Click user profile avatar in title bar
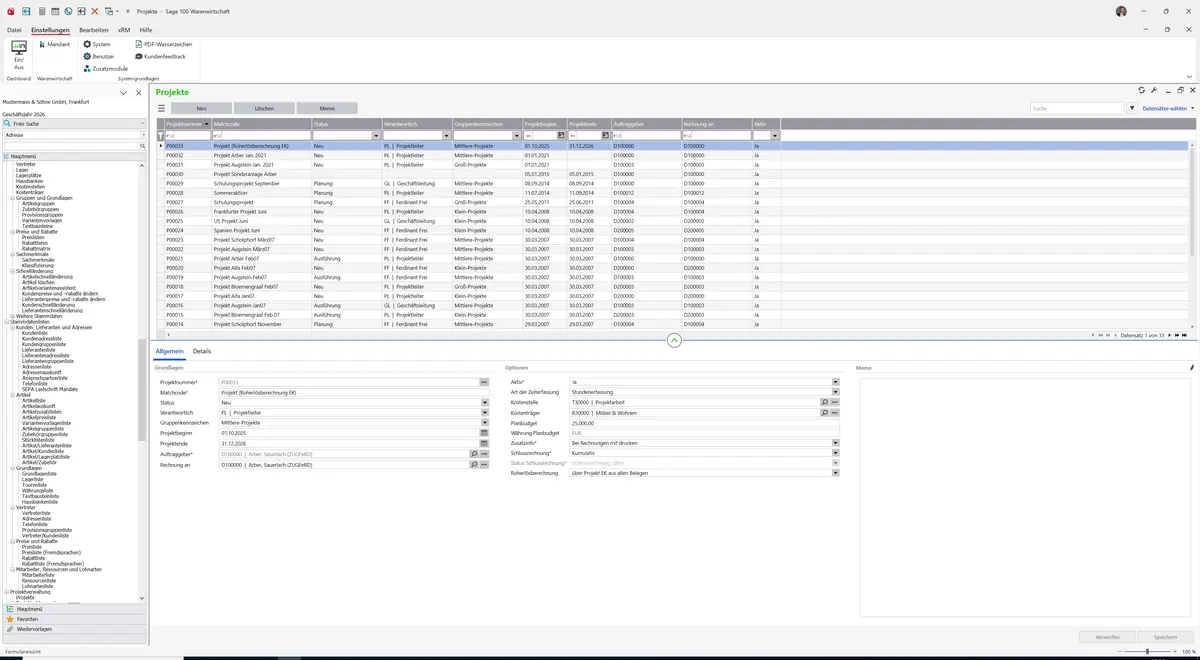Screen dimensions: 1200x660 point(1121,11)
